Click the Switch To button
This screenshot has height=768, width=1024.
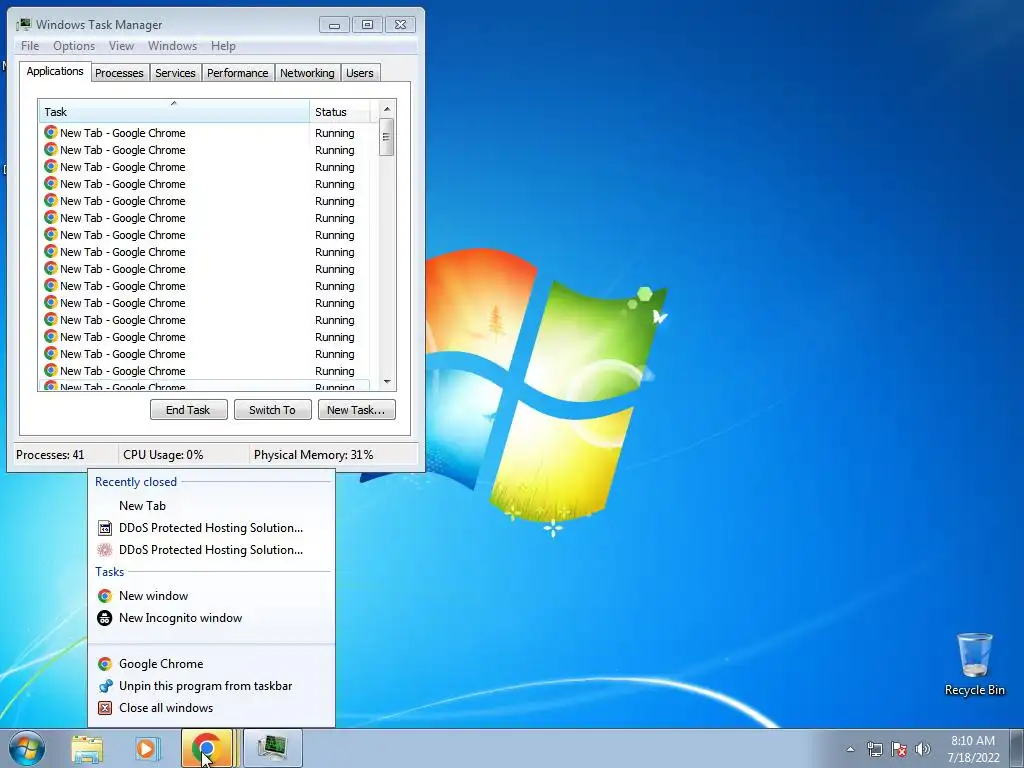(272, 409)
